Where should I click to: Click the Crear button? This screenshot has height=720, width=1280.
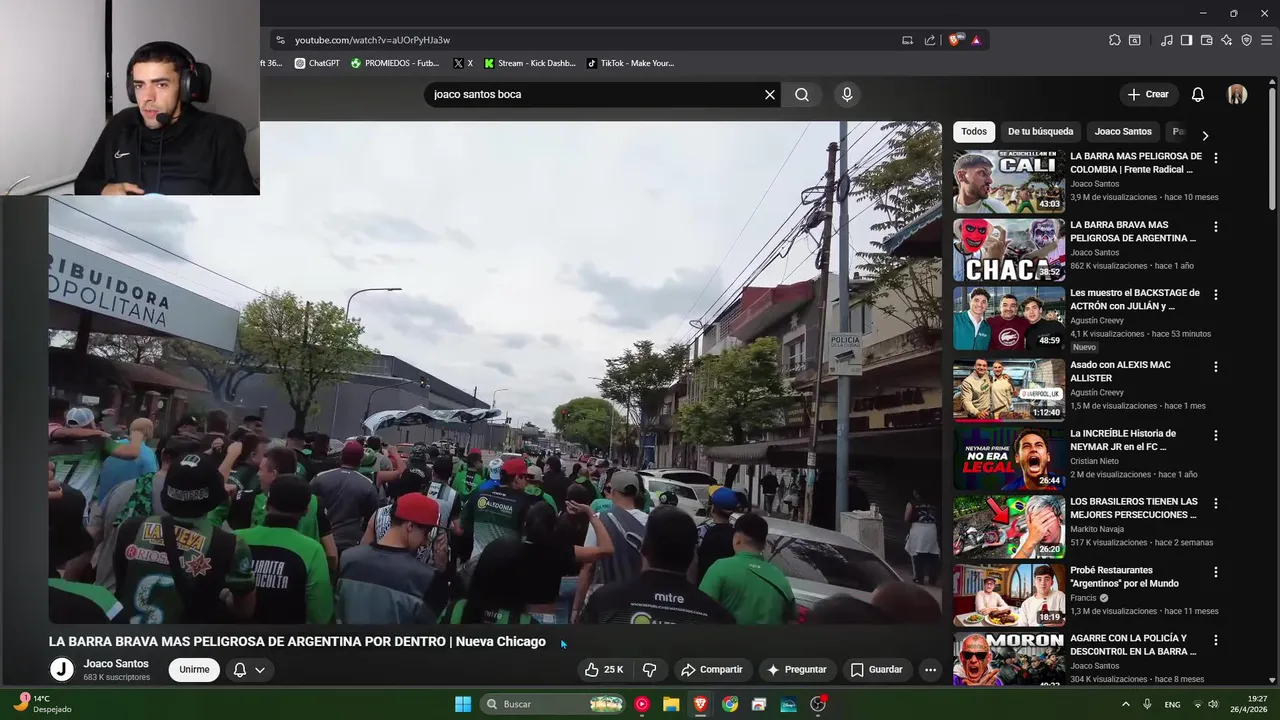click(1148, 95)
